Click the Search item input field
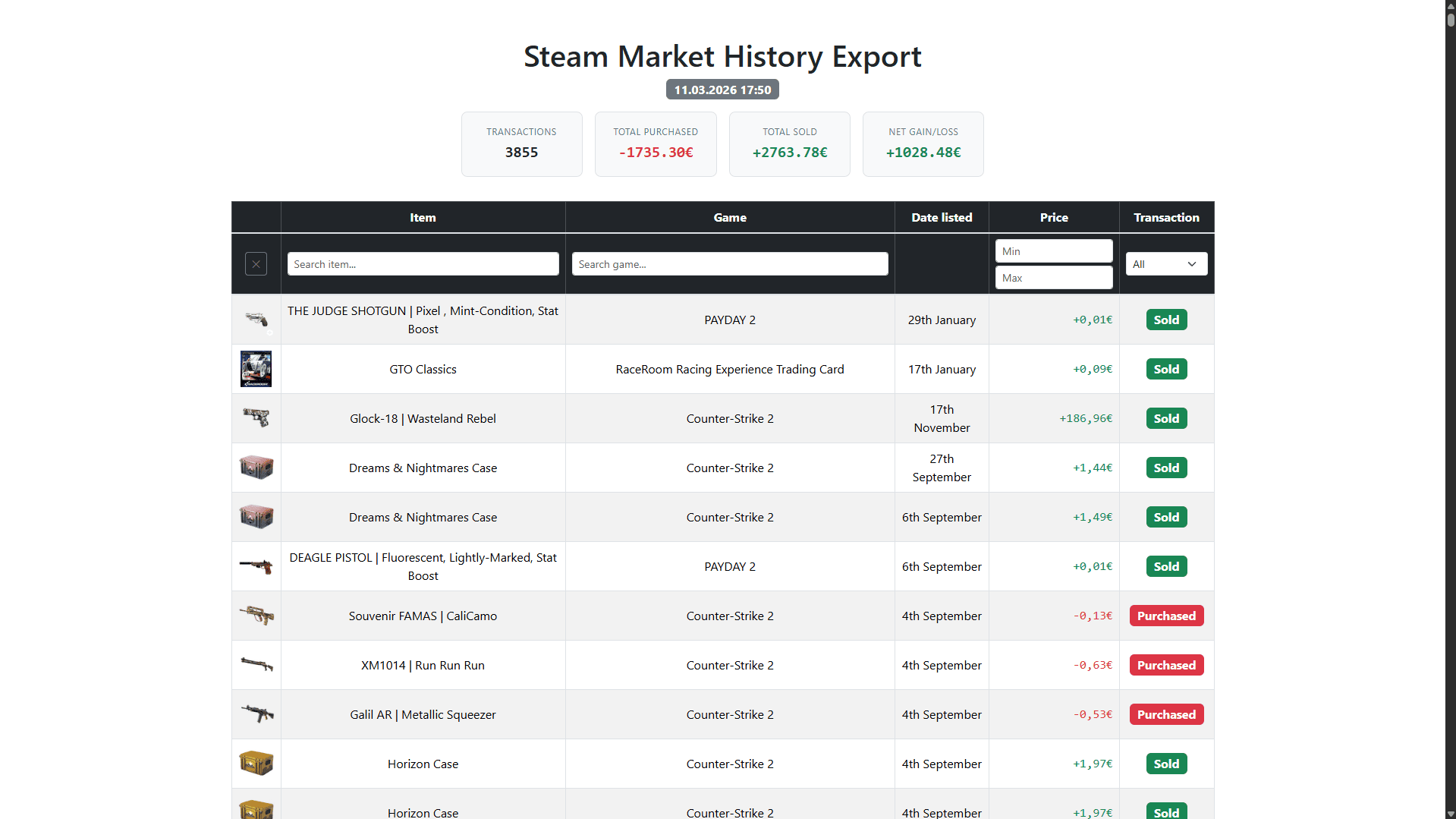Image resolution: width=1456 pixels, height=819 pixels. point(423,263)
